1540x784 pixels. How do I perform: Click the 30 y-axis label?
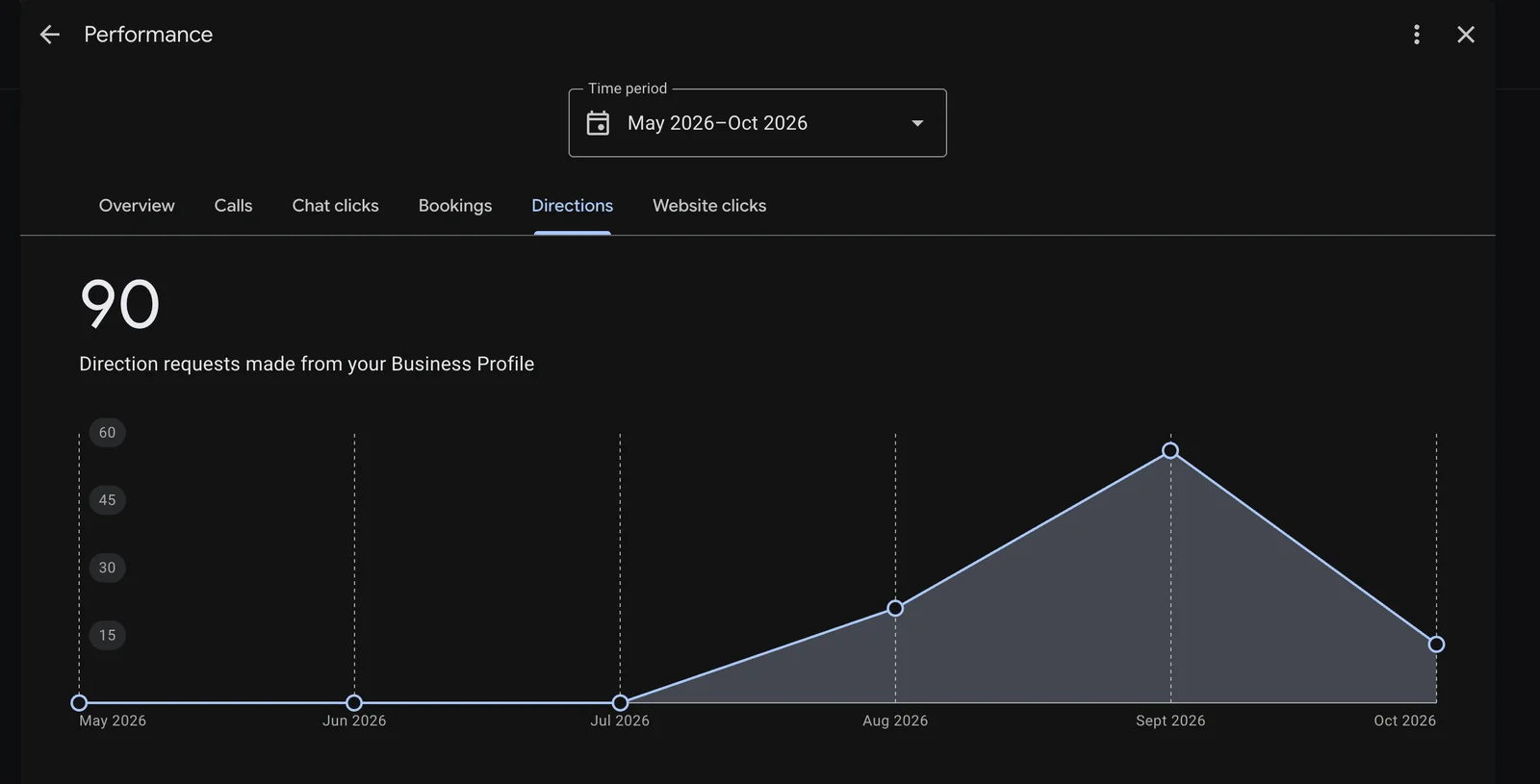point(107,568)
